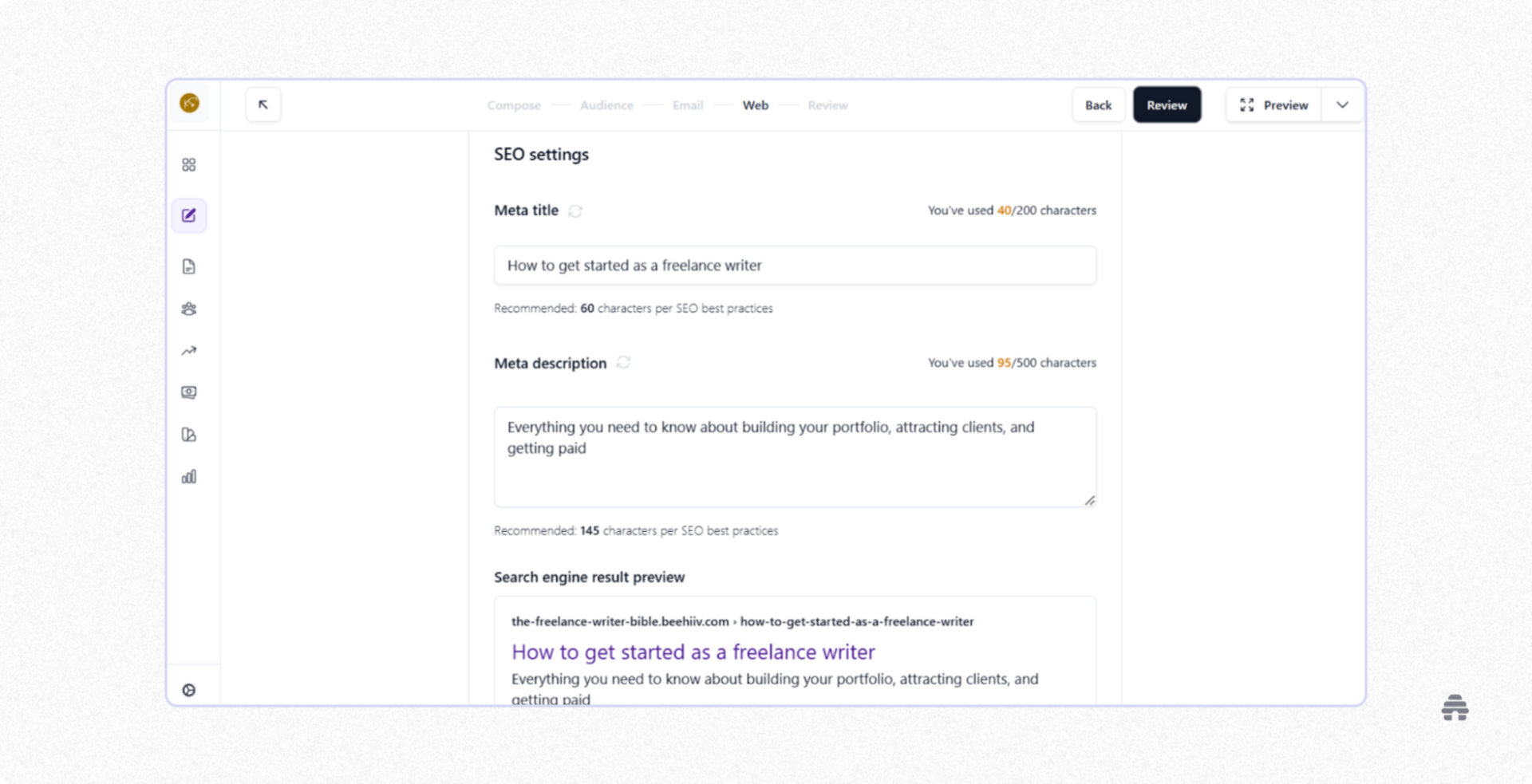1532x784 pixels.
Task: Click the Review button
Action: (x=1166, y=104)
